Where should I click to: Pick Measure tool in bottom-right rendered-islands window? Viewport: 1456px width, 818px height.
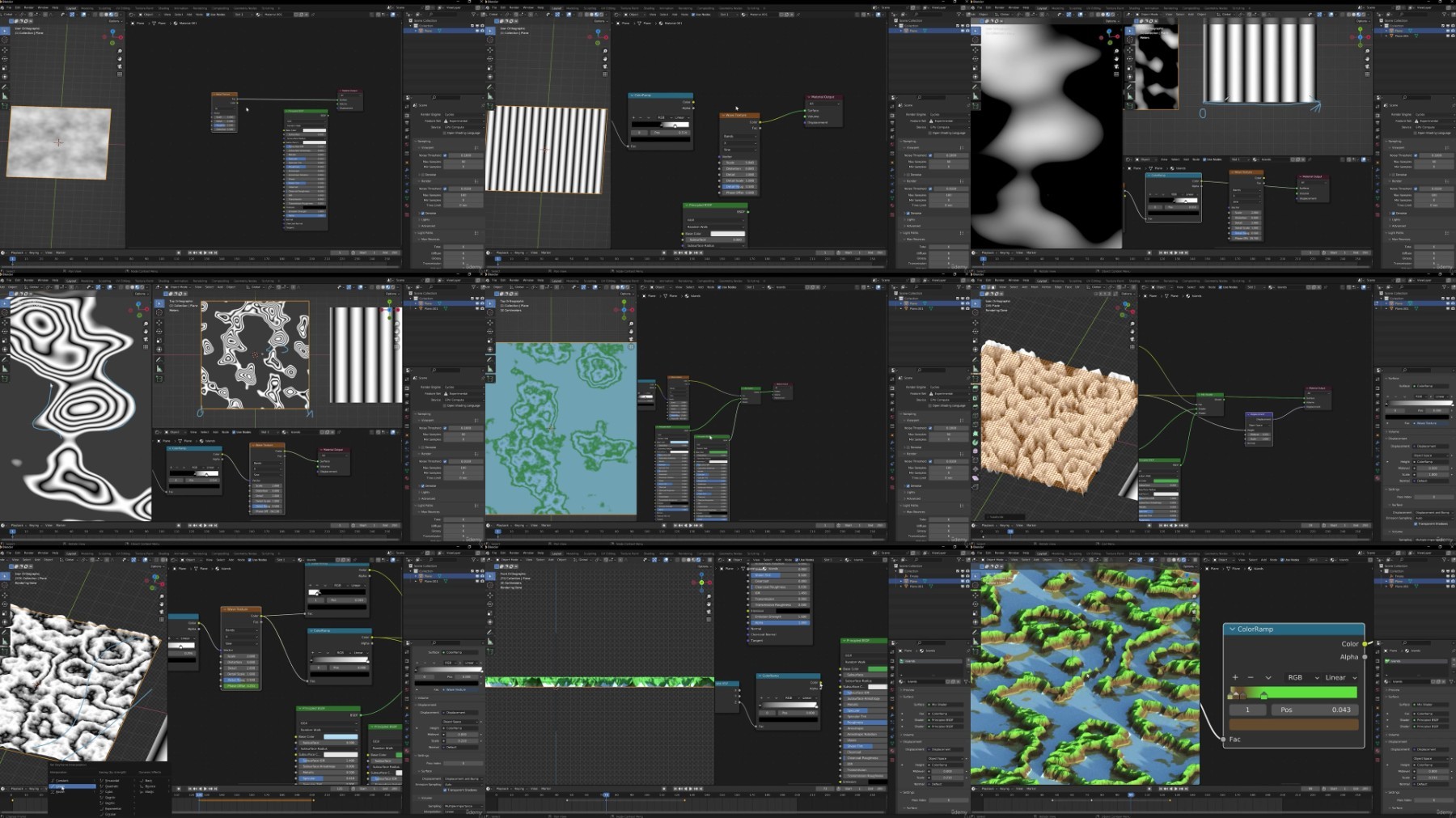tap(976, 642)
